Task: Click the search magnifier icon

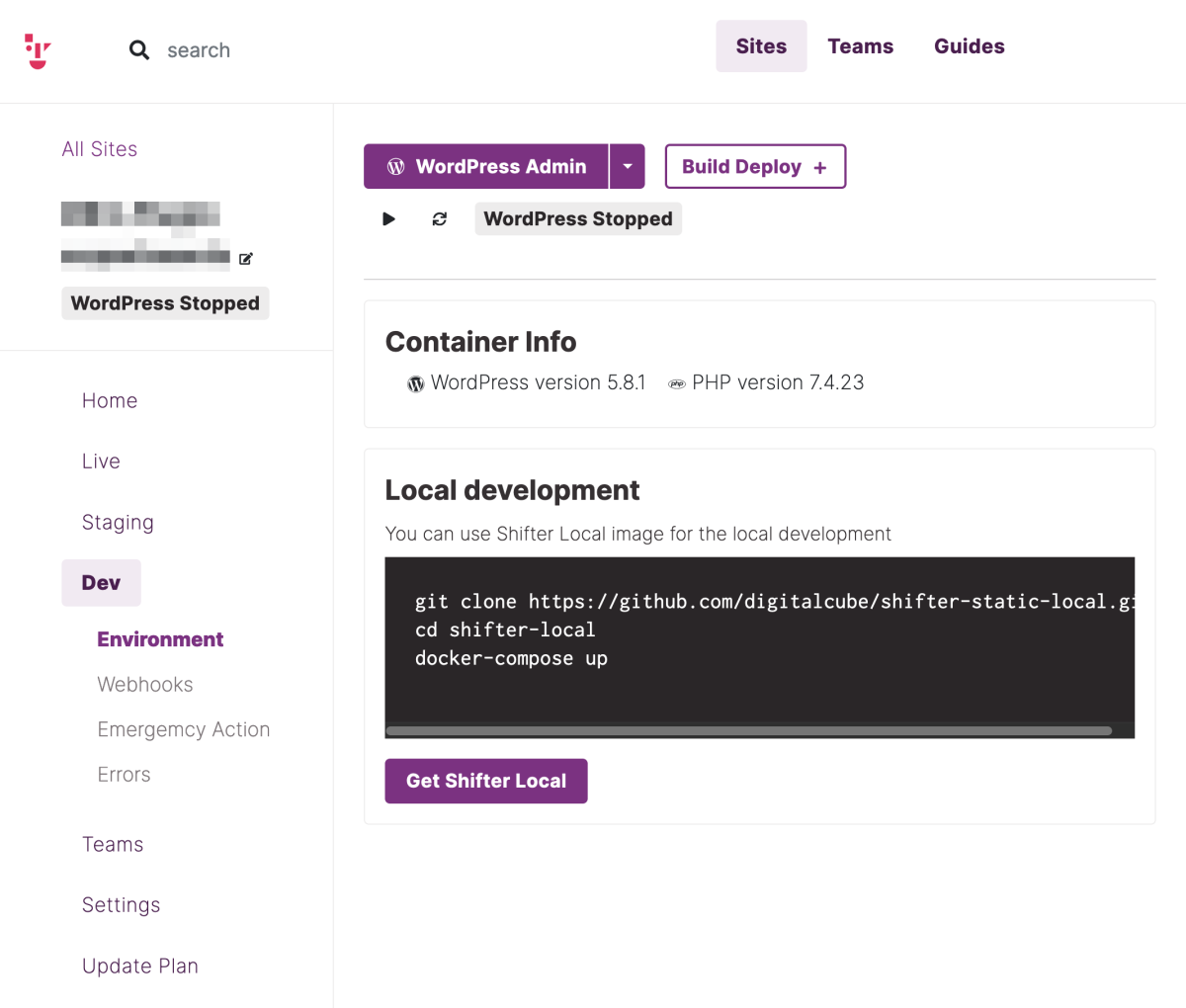Action: point(139,50)
